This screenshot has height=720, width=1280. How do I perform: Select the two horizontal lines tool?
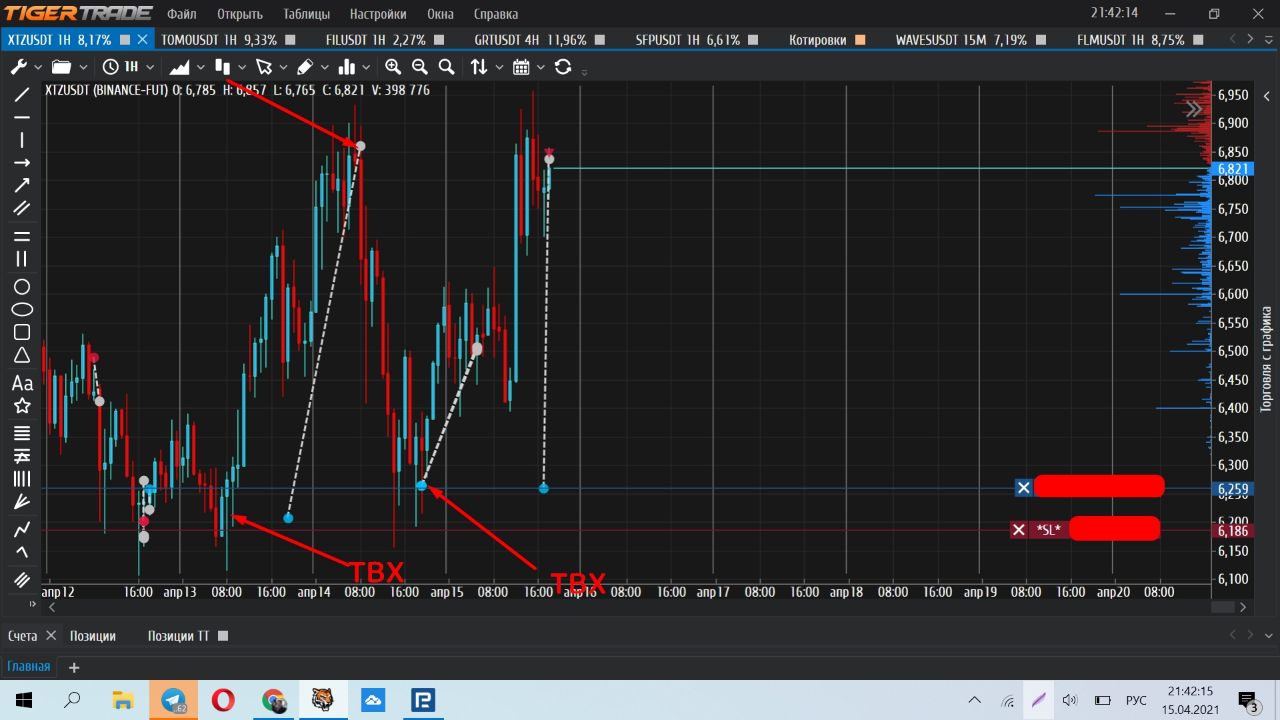click(x=22, y=236)
